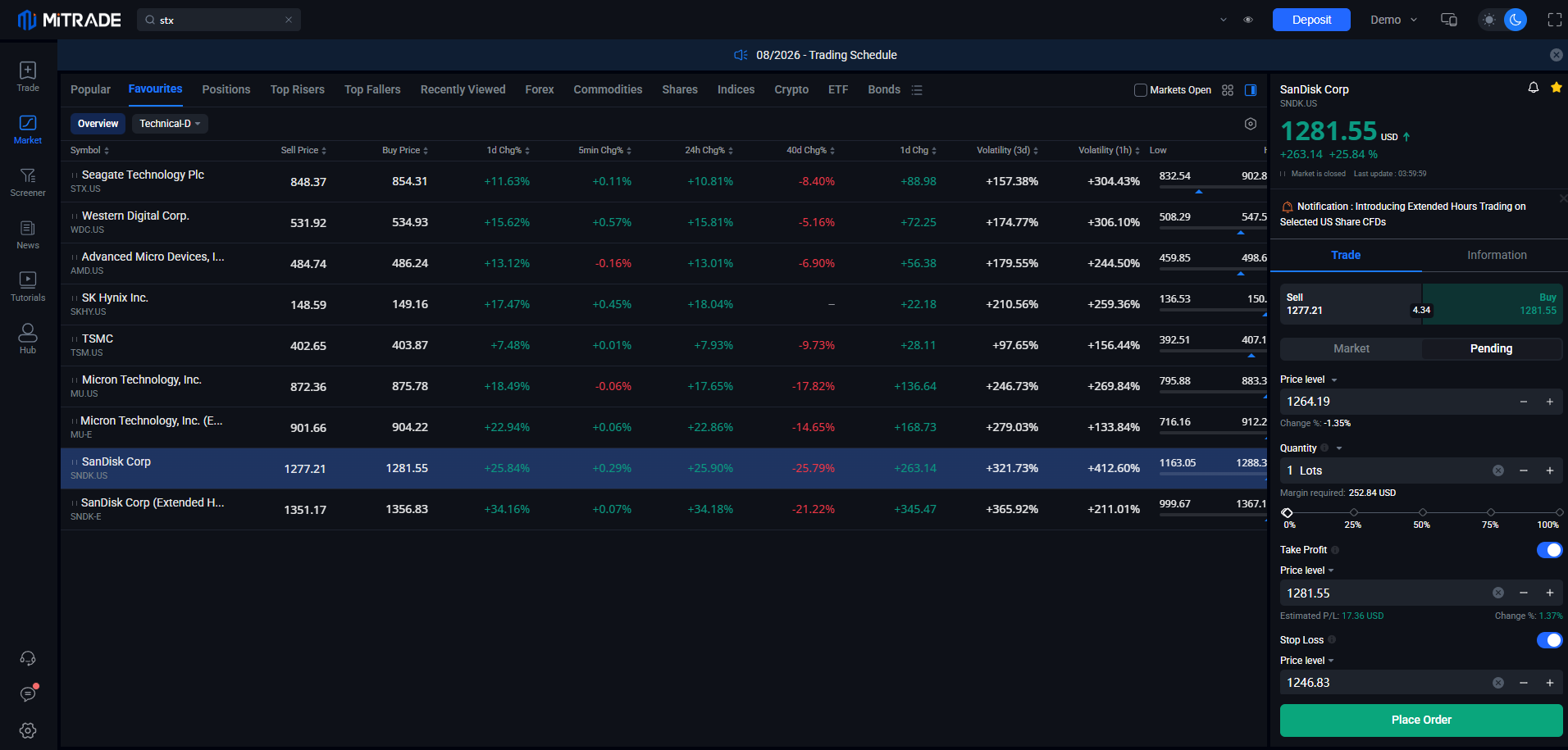Expand the full category list after Bonds
1568x750 pixels.
tap(917, 90)
